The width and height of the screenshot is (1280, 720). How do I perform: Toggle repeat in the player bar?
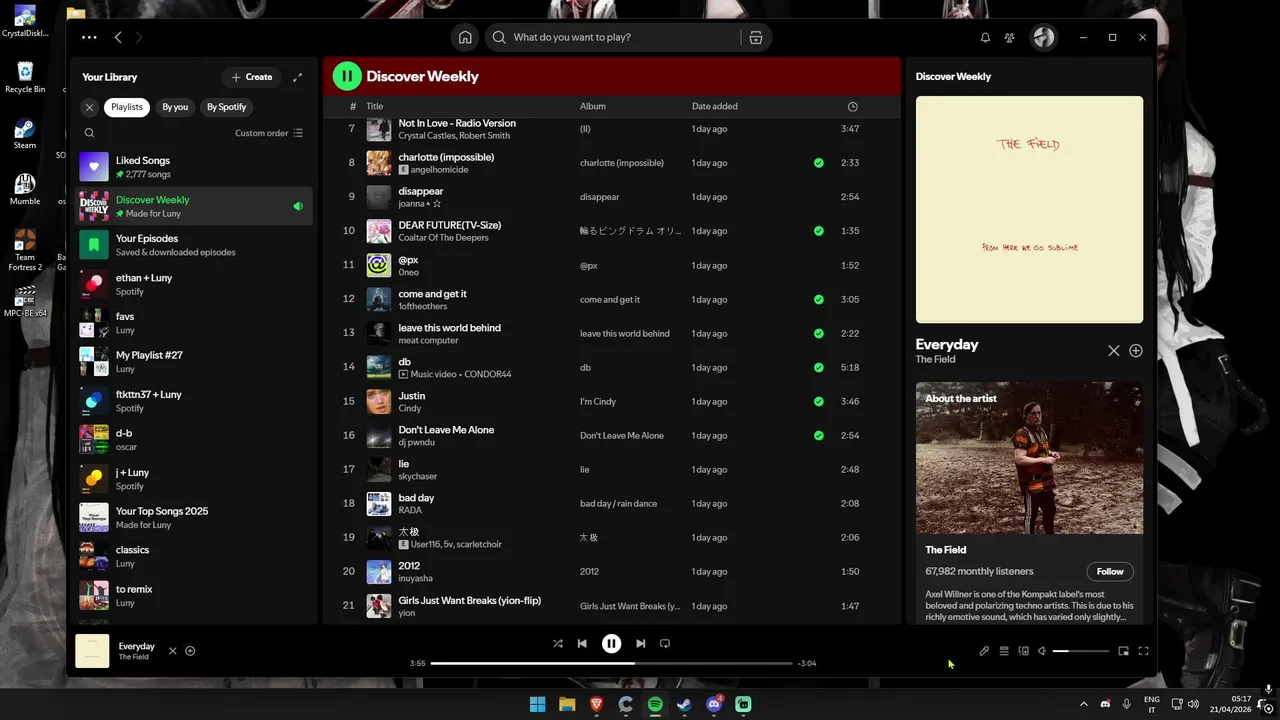click(x=665, y=644)
